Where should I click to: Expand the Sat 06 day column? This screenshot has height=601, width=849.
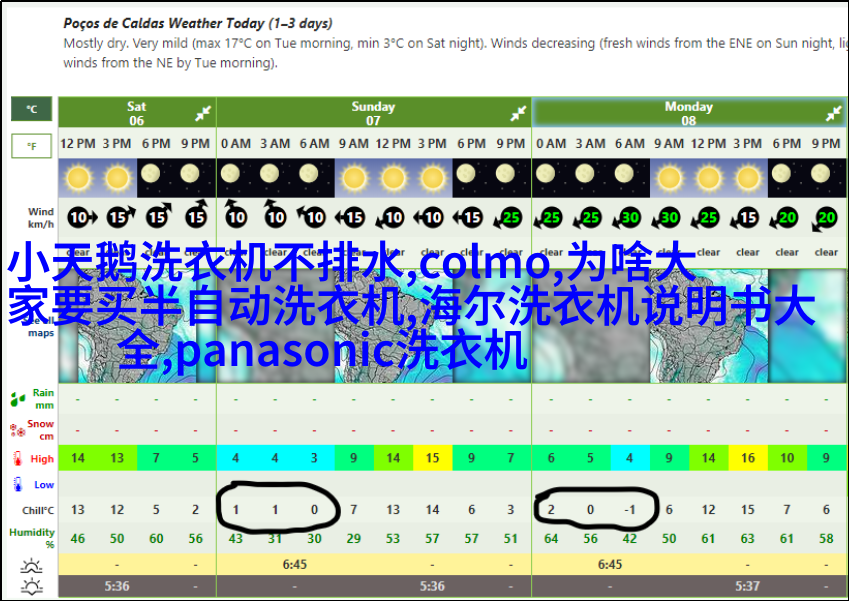[203, 113]
